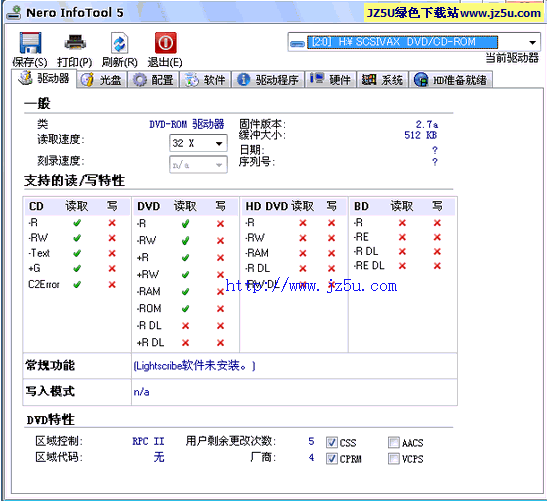Click the red X for CD -R write
The height and width of the screenshot is (501, 547).
pos(112,223)
